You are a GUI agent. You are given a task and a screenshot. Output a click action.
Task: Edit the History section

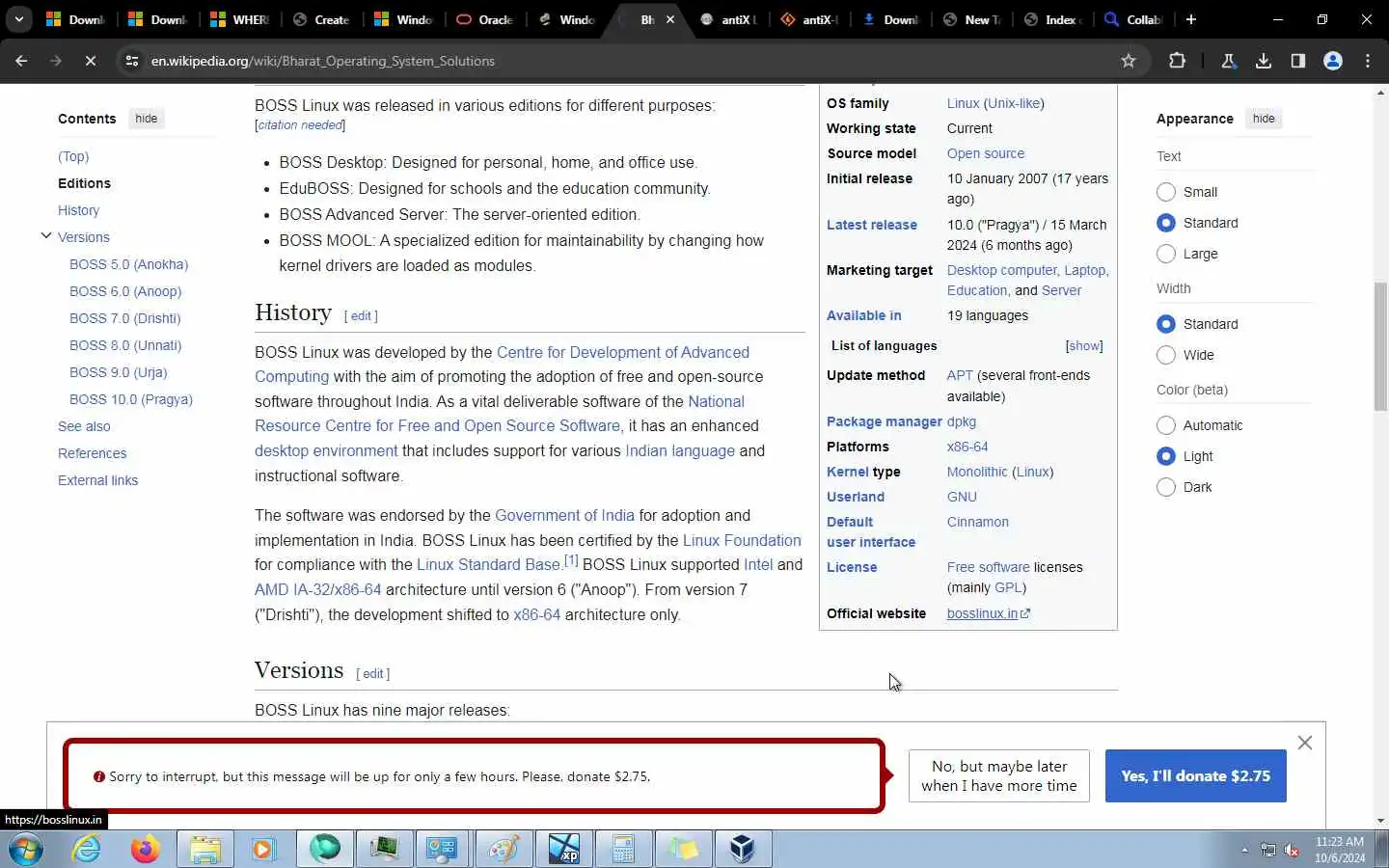362,316
